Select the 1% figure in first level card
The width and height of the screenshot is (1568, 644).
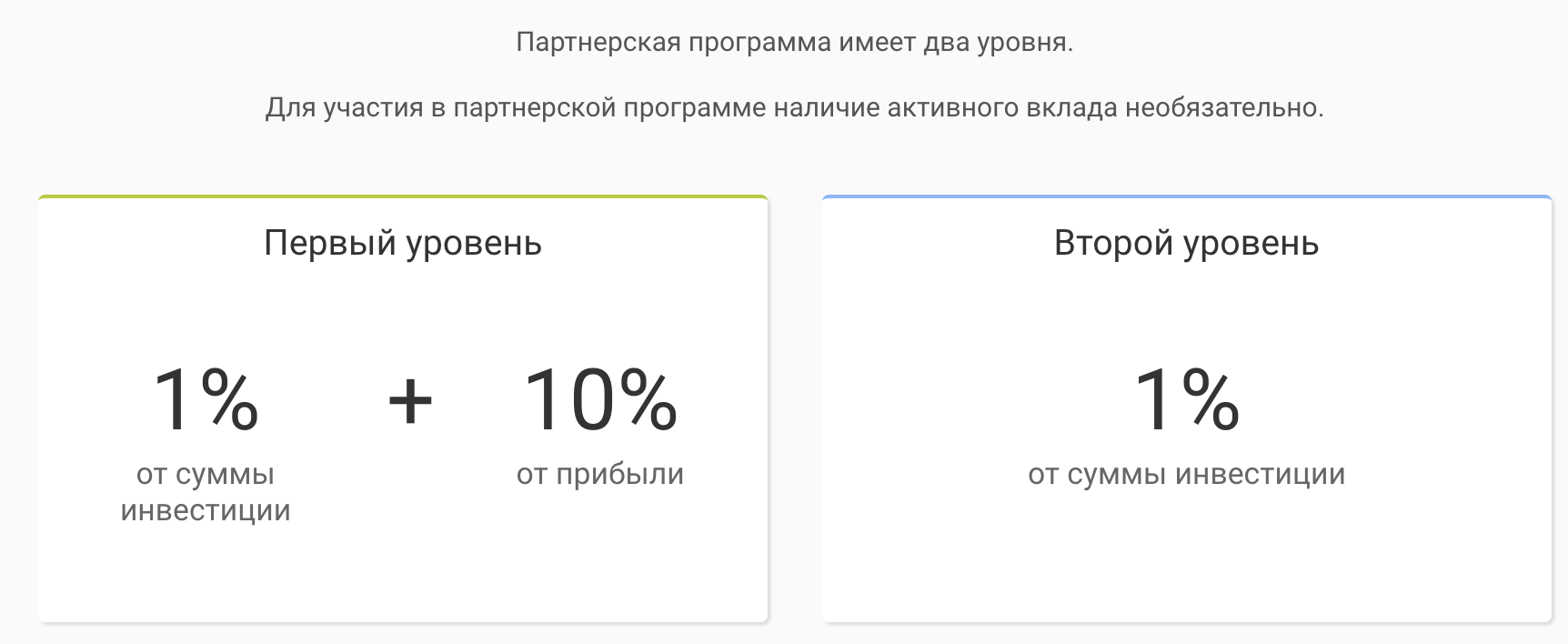pyautogui.click(x=206, y=398)
